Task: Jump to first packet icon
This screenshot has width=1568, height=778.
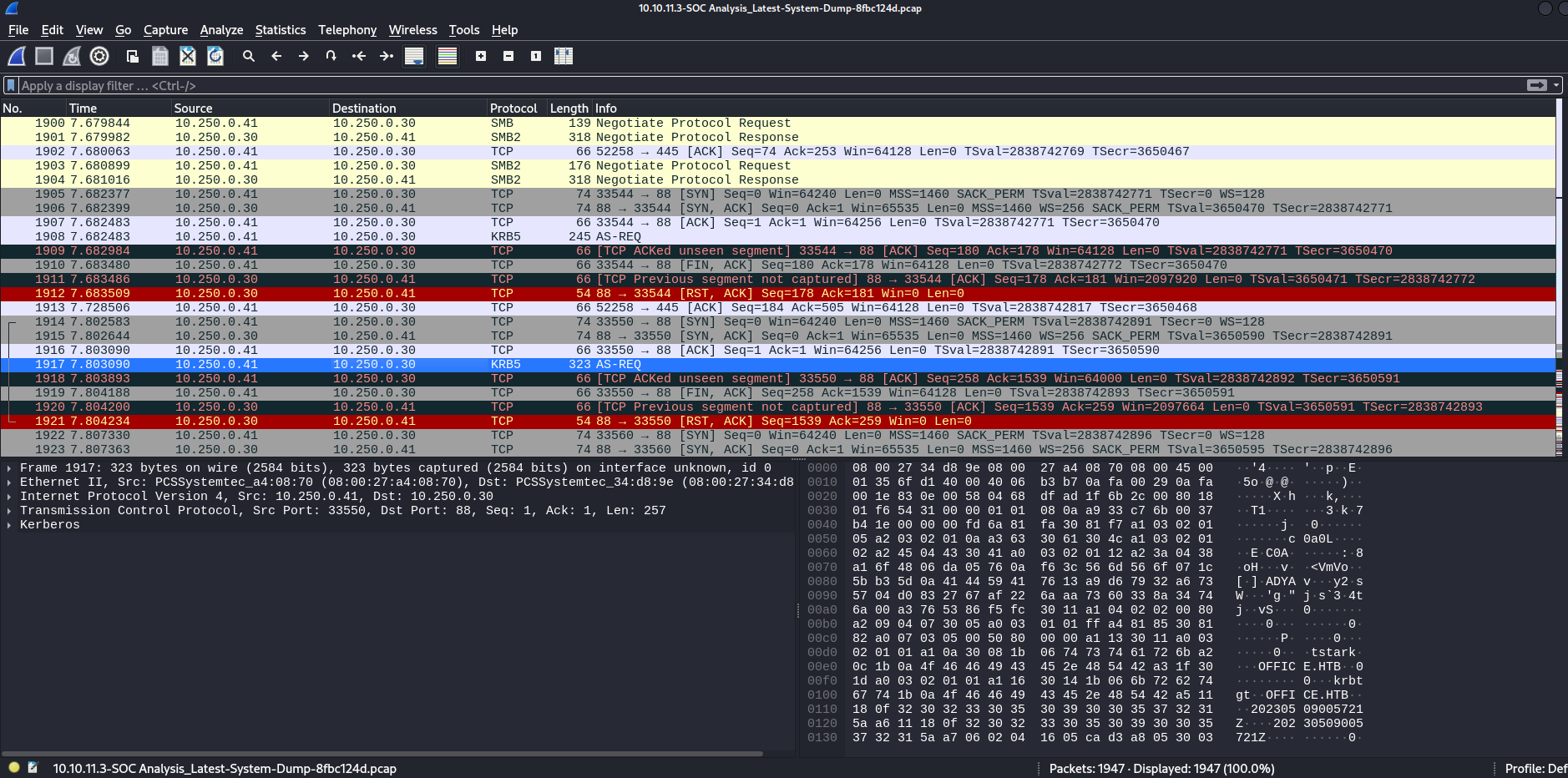Action: click(359, 56)
